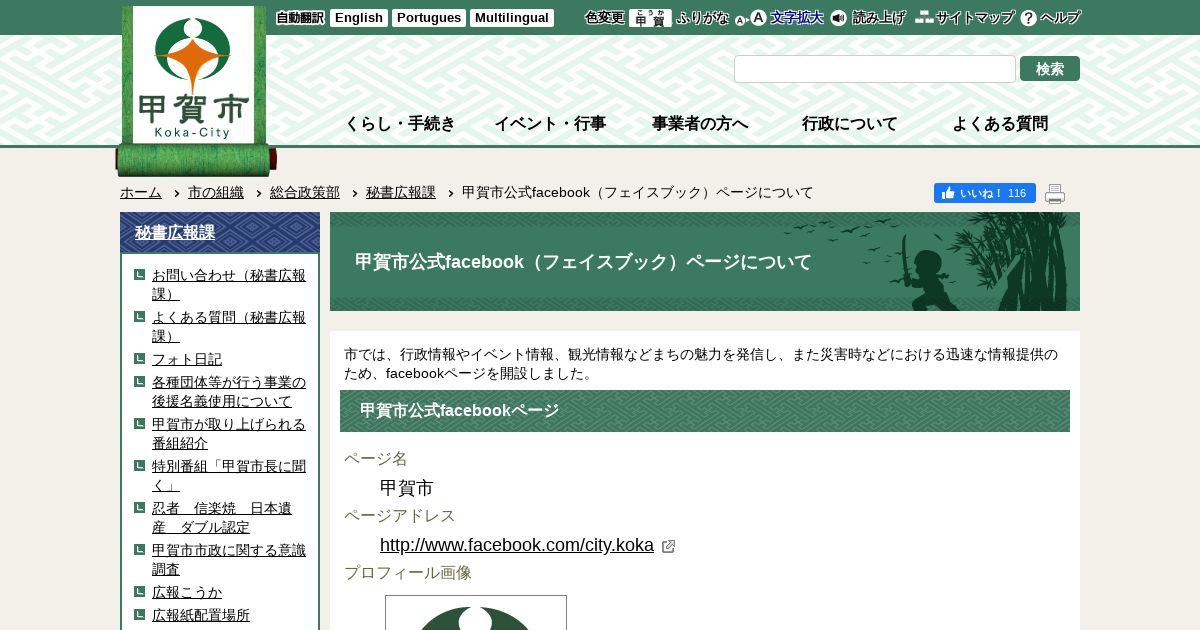Open 甲賀市が取り上げられる番組紹介 link
Image resolution: width=1200 pixels, height=630 pixels.
point(229,433)
